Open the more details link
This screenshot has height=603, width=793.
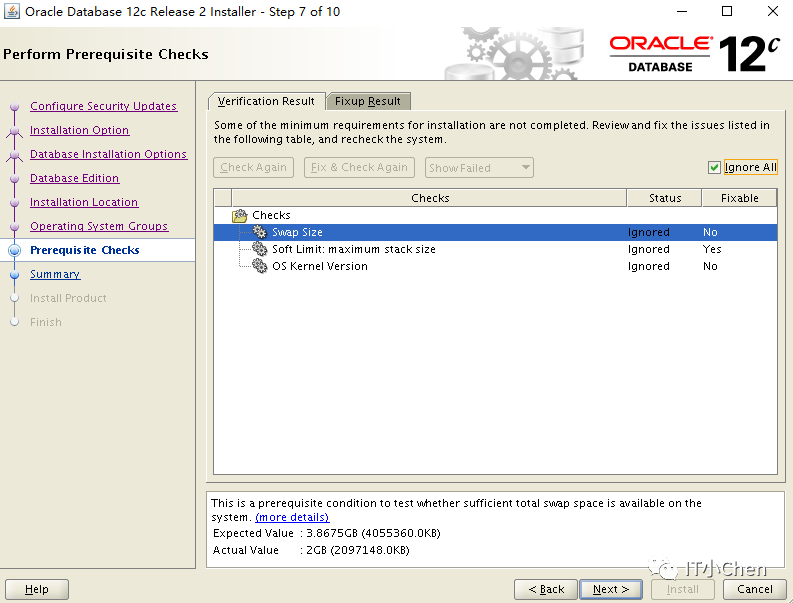292,517
